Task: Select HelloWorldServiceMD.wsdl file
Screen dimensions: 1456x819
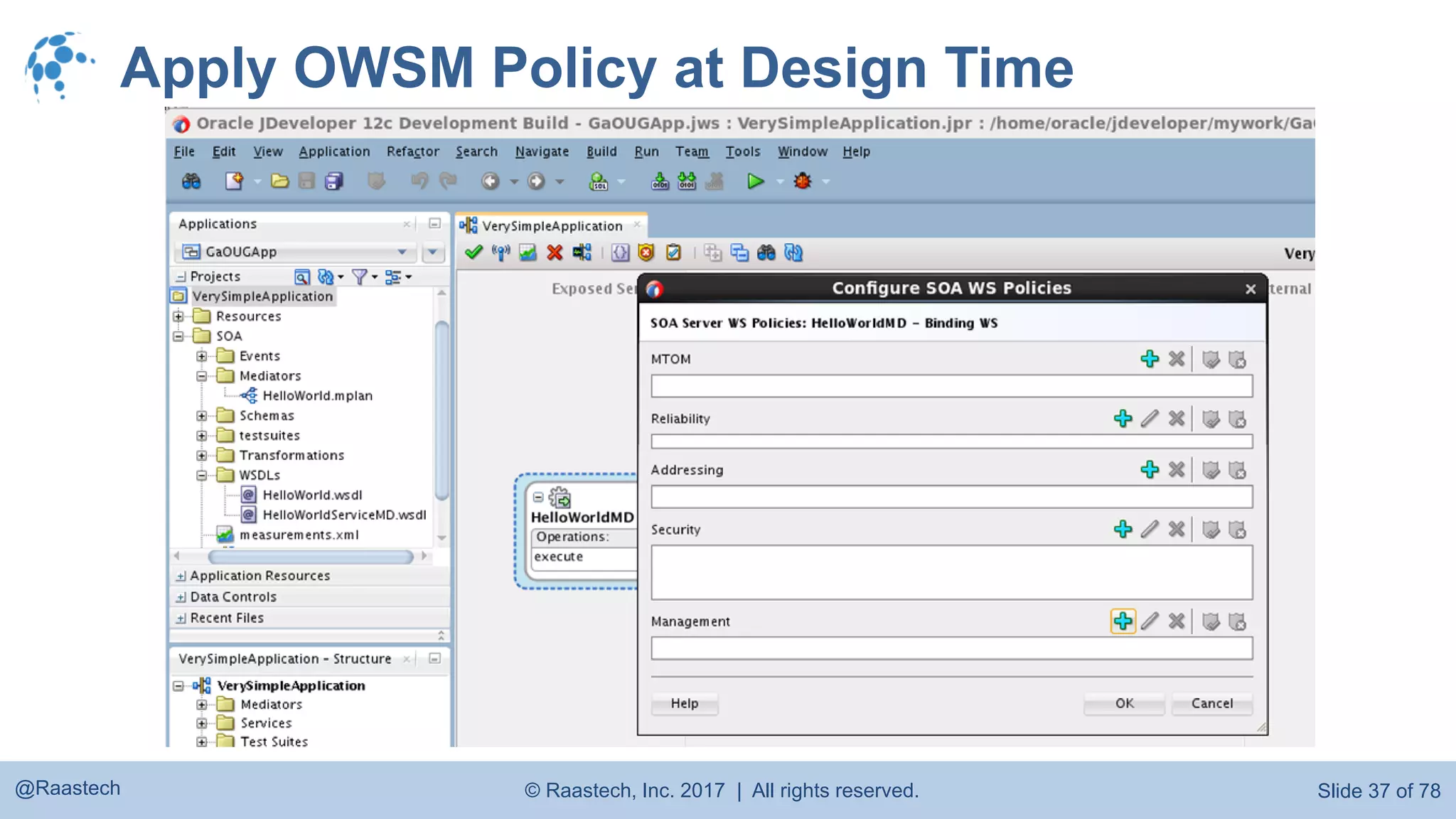Action: click(x=344, y=515)
